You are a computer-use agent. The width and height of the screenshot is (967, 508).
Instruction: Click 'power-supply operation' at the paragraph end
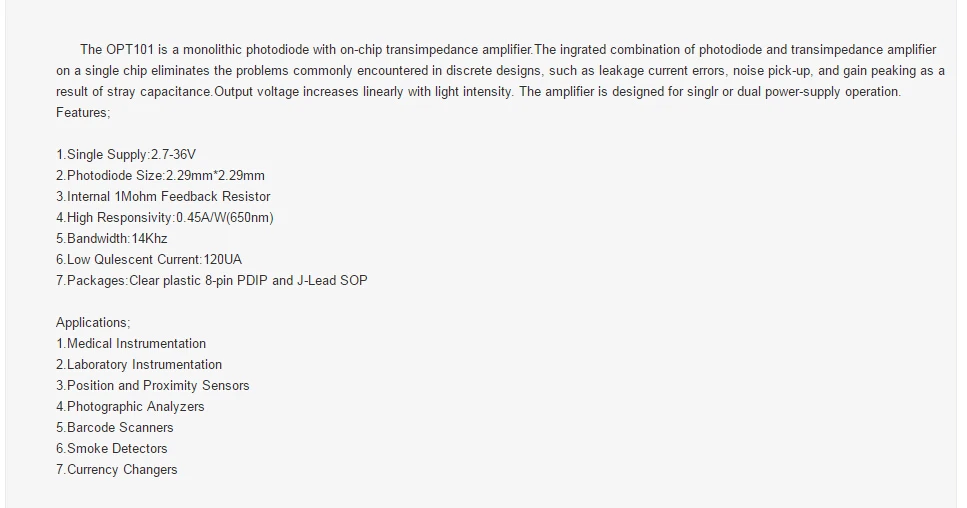point(833,92)
